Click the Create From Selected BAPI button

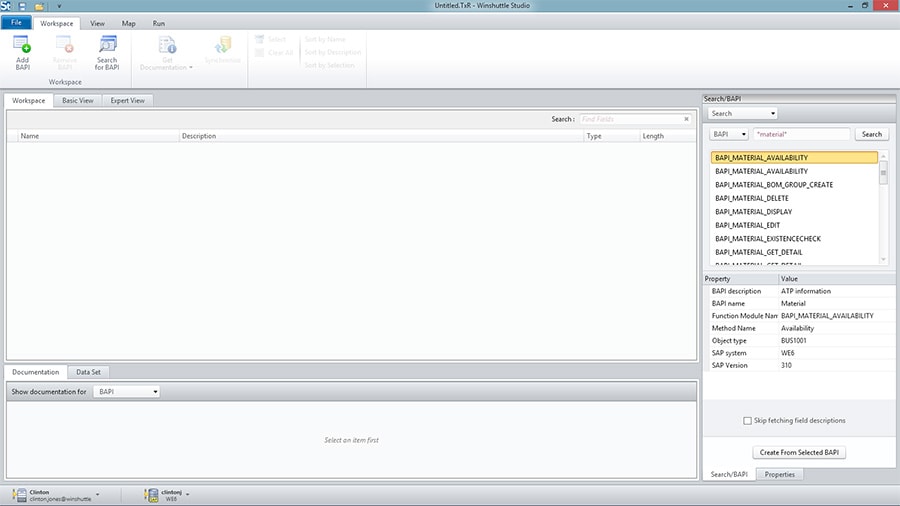(x=801, y=453)
